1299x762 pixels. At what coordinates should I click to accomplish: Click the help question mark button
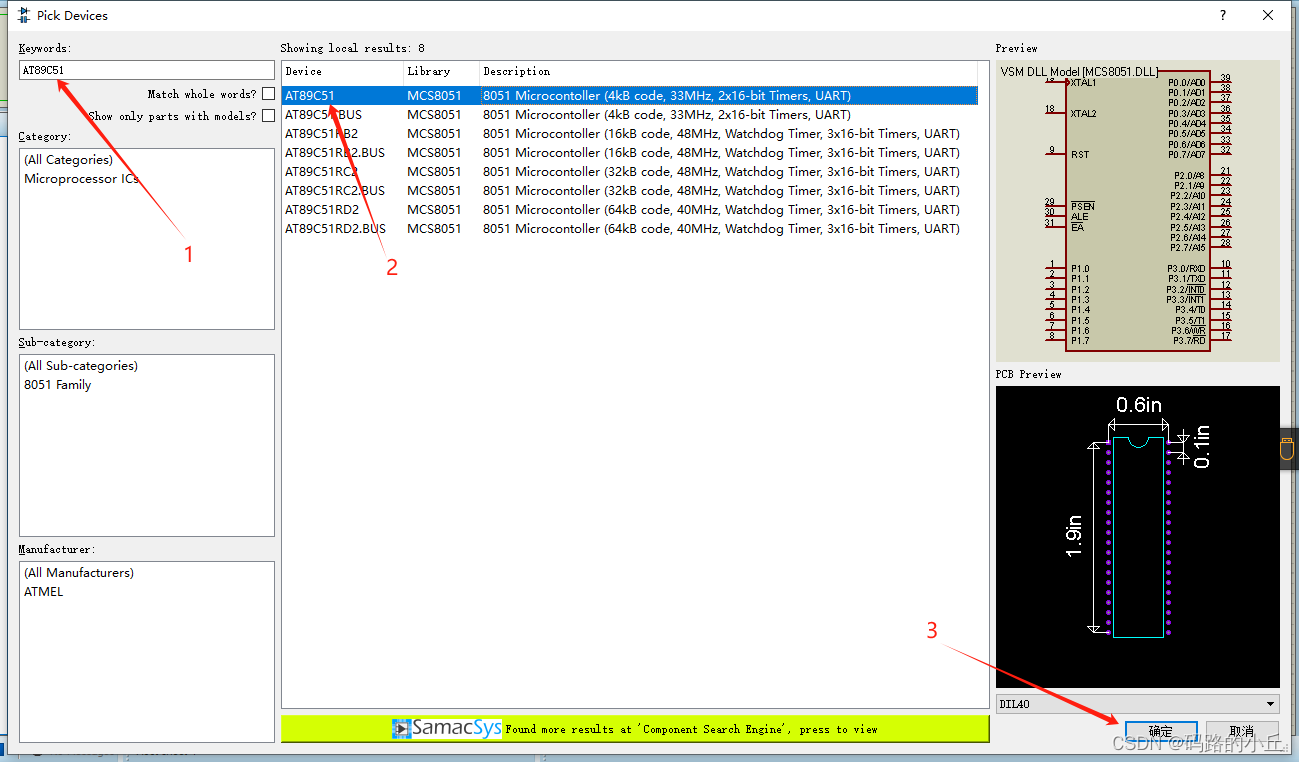[1222, 15]
